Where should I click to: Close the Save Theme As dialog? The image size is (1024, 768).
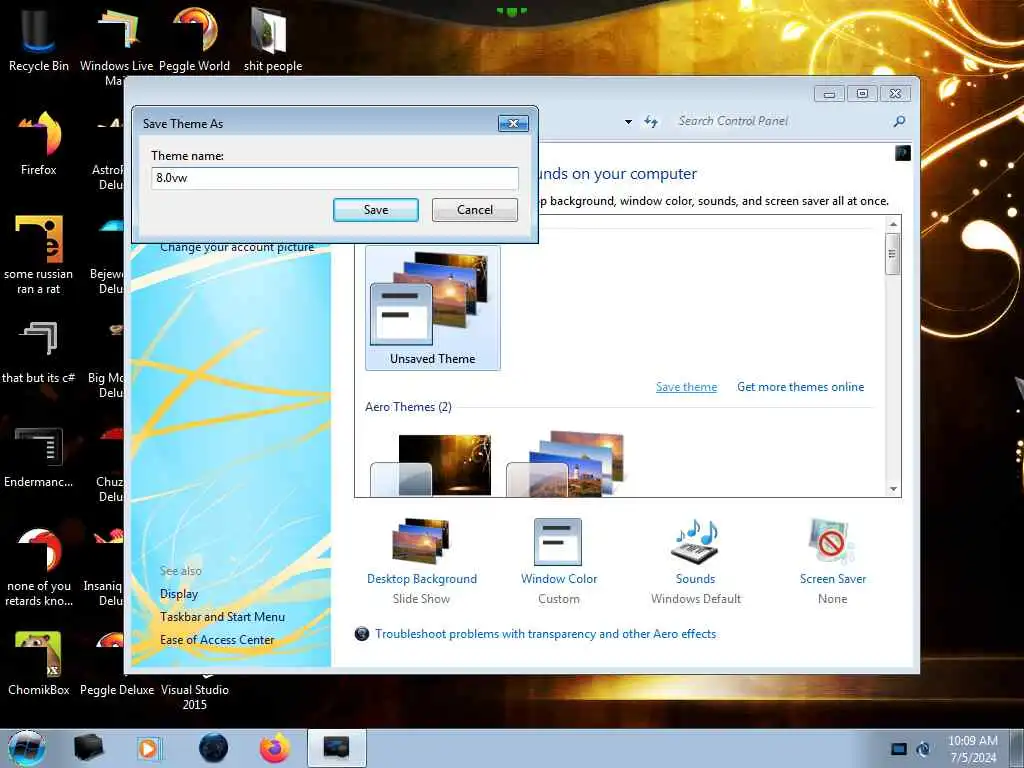tap(513, 123)
